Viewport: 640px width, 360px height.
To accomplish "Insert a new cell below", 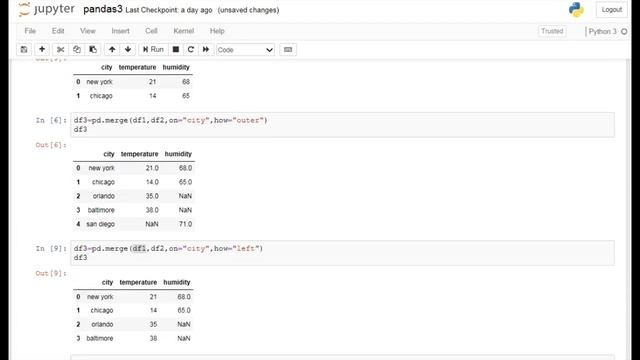I will click(42, 49).
